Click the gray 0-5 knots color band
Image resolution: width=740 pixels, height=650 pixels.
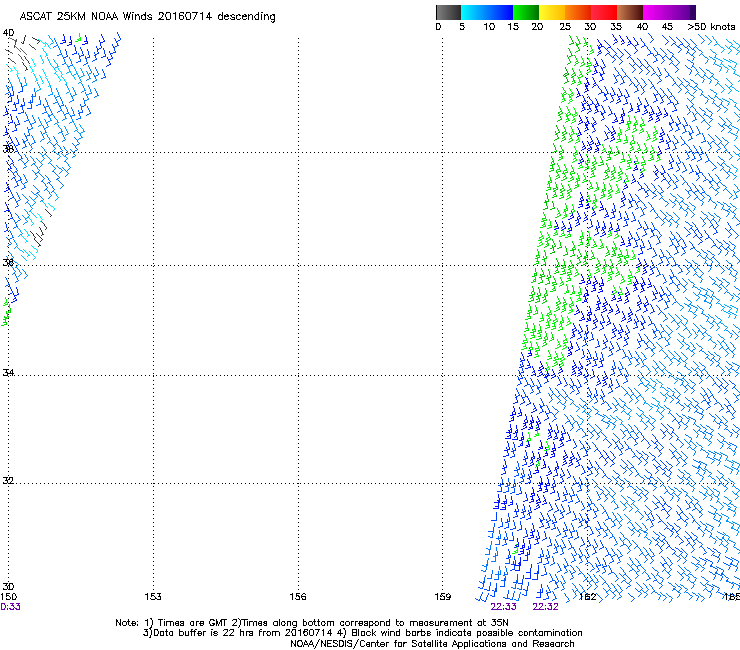tap(448, 12)
